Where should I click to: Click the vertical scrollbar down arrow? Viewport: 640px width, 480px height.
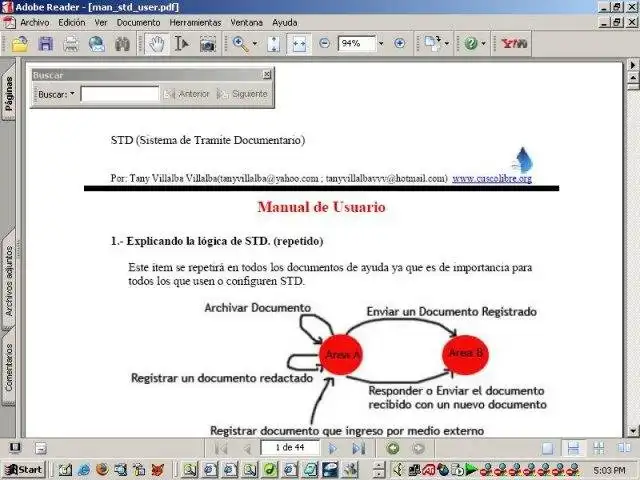coord(633,431)
